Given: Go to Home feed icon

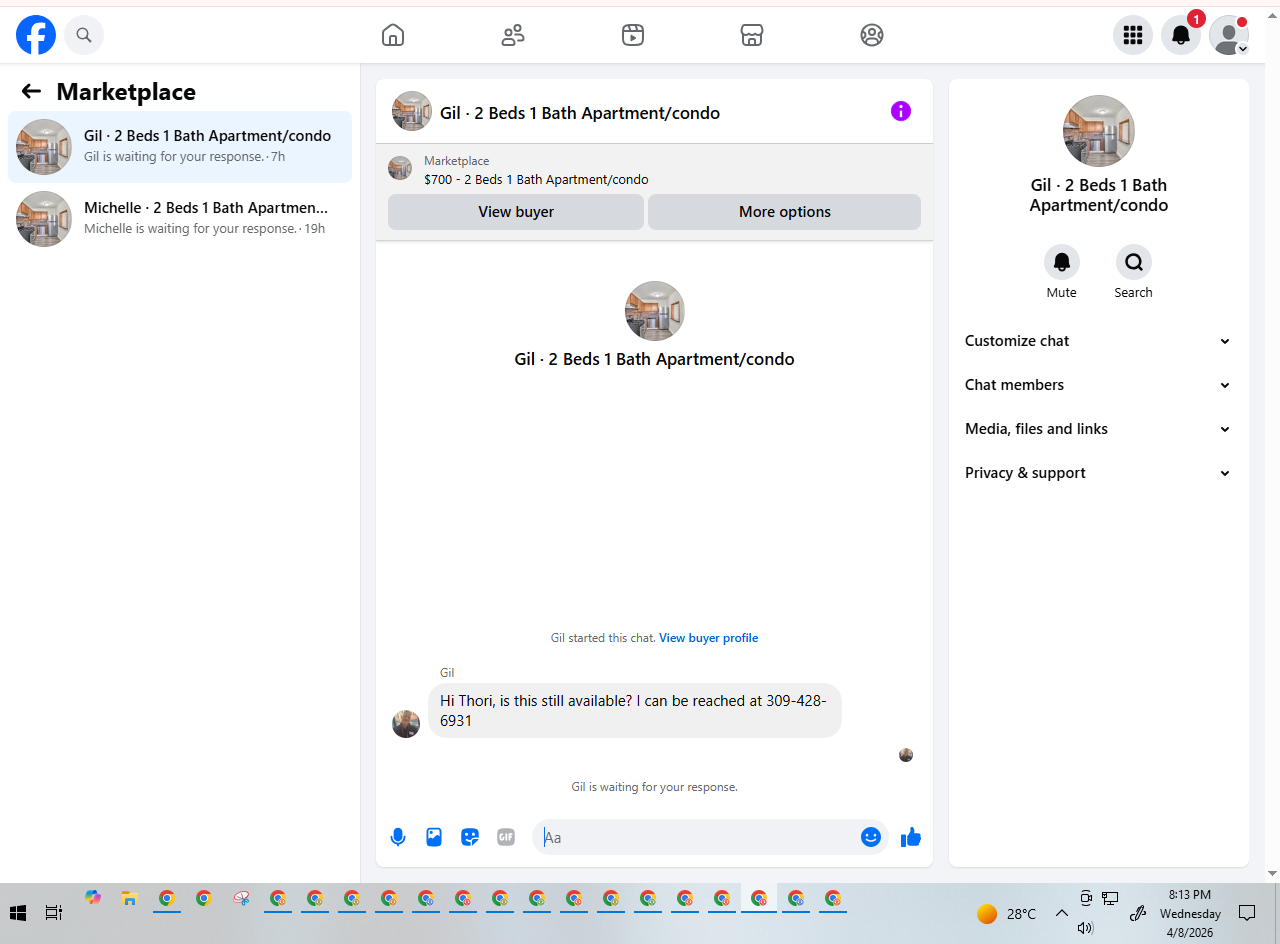Looking at the screenshot, I should click(x=393, y=35).
